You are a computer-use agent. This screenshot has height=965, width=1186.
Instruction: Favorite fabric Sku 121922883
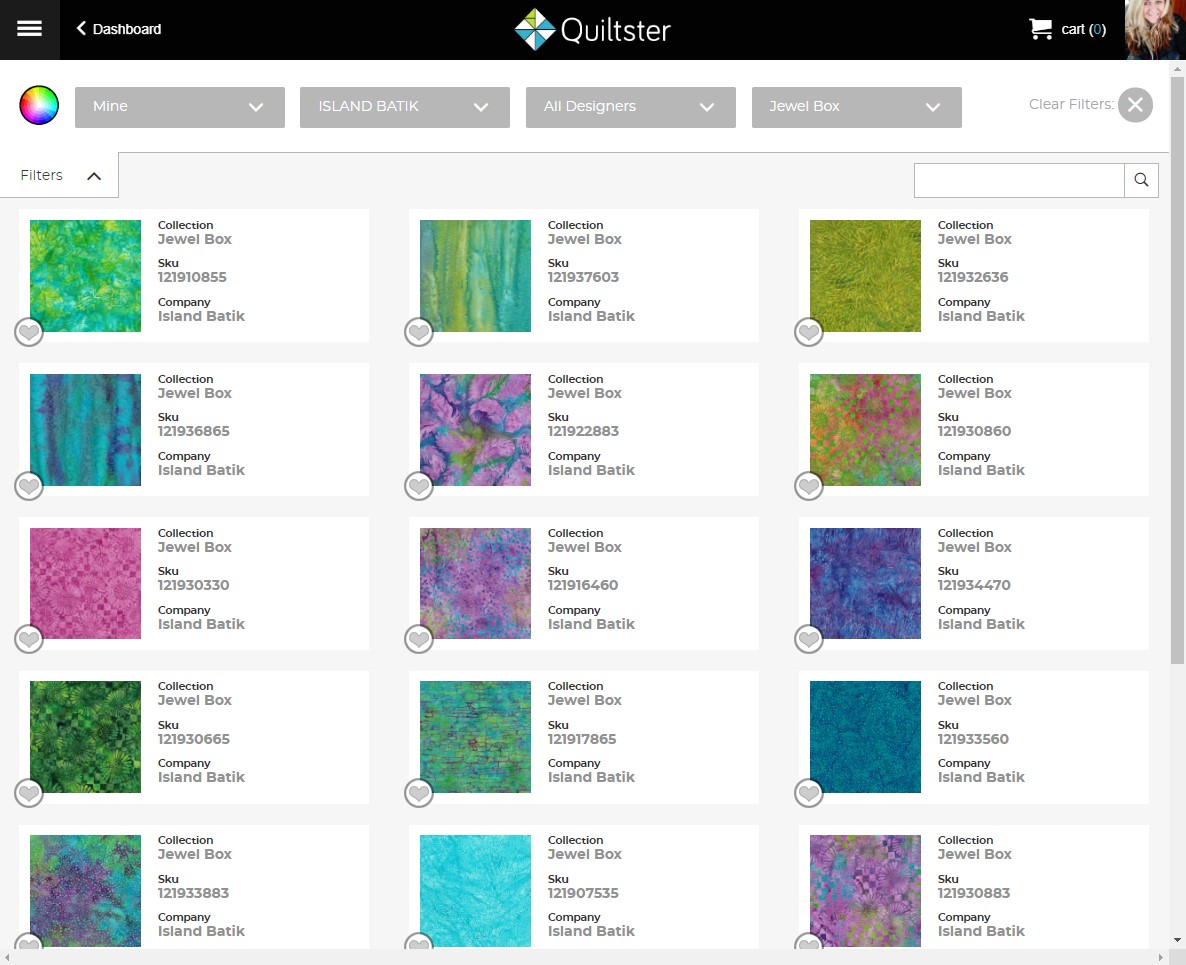[x=419, y=486]
